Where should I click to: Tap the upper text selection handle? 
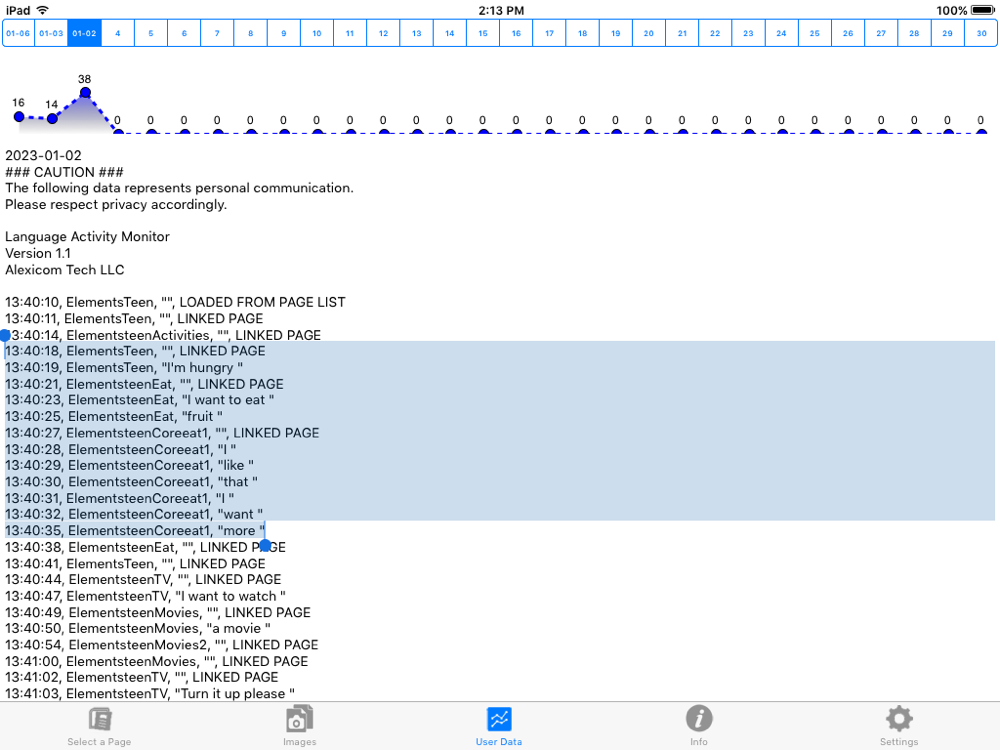(x=5, y=335)
